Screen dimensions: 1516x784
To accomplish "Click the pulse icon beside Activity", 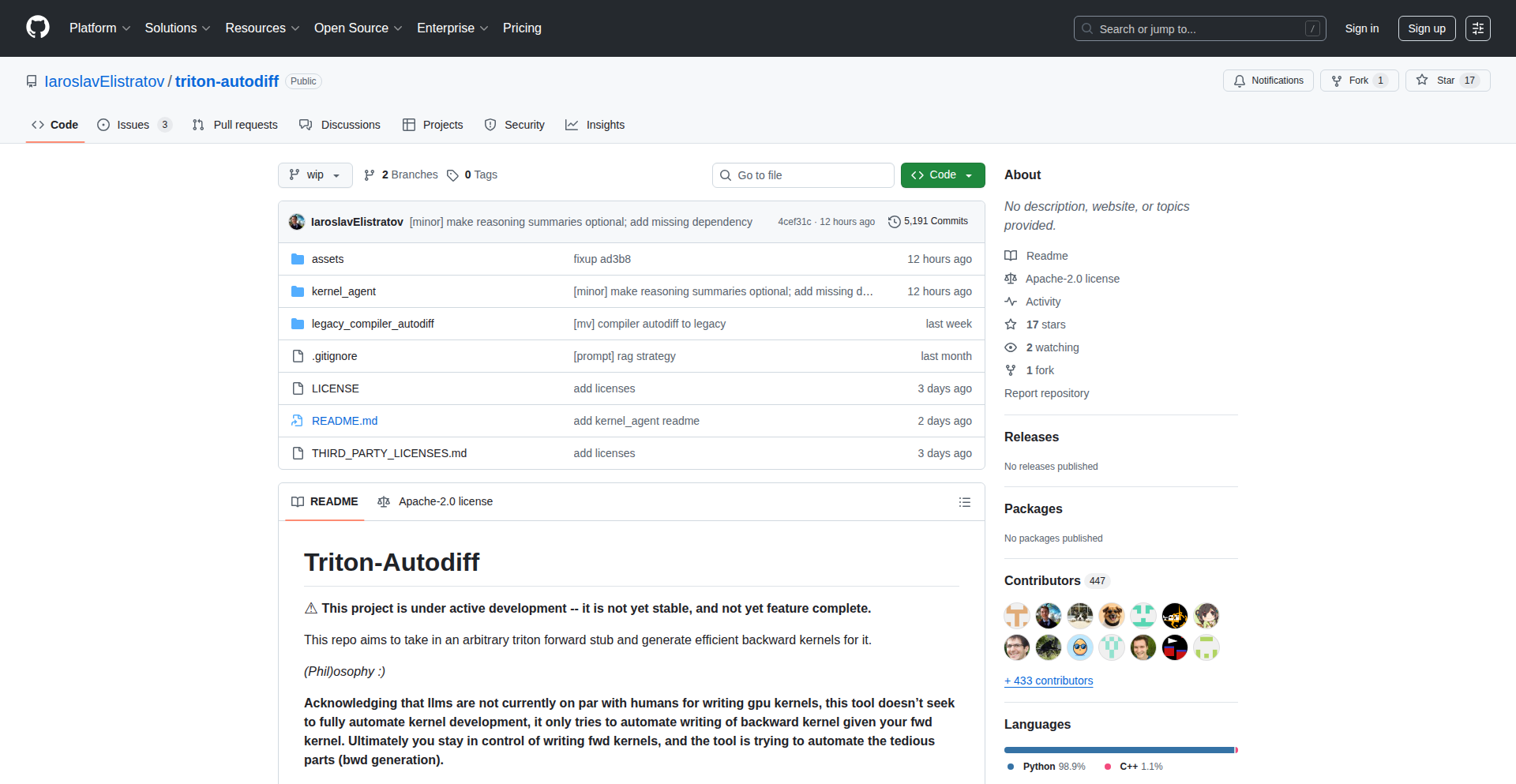I will 1011,302.
